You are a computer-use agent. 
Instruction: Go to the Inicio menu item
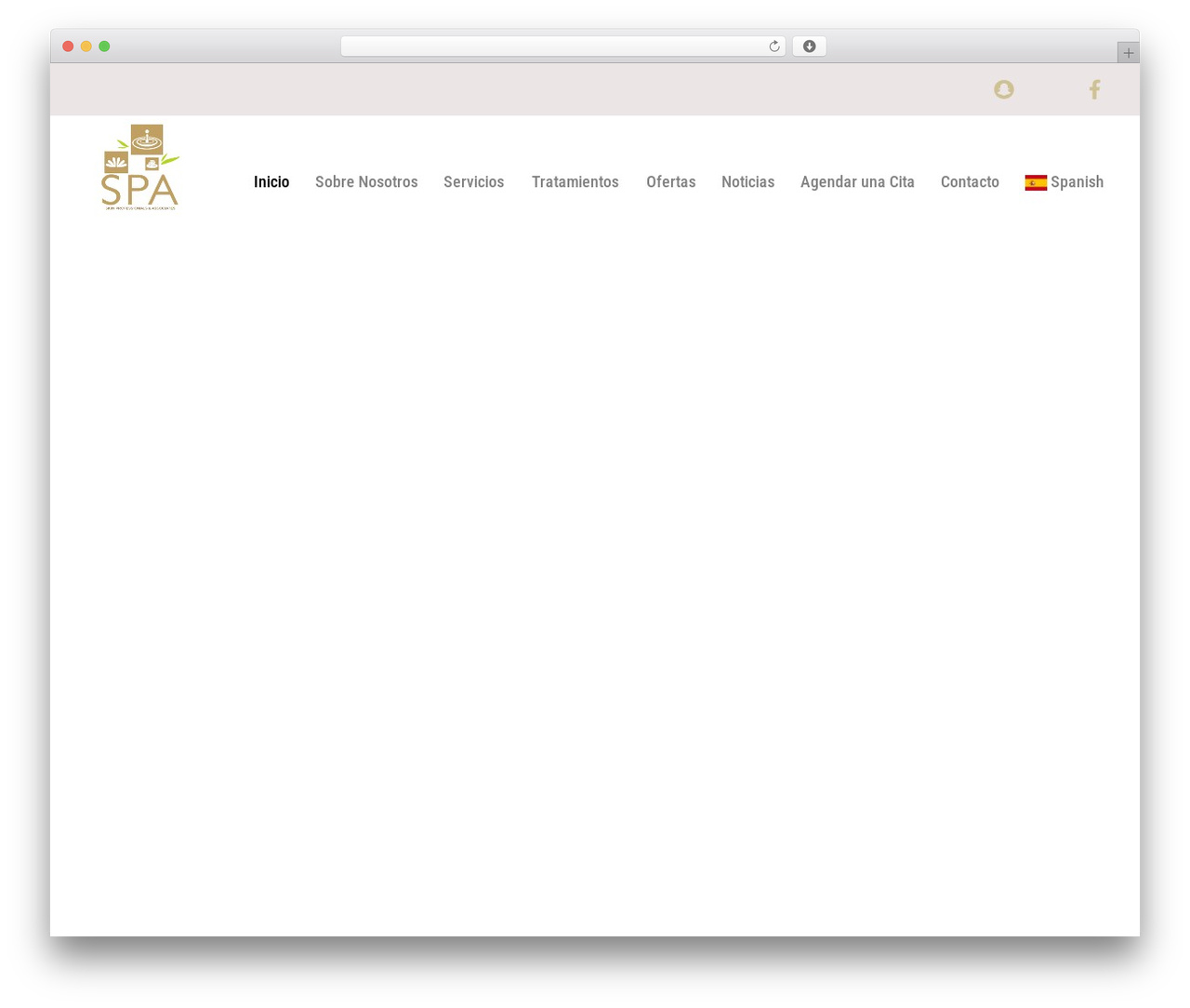[271, 182]
